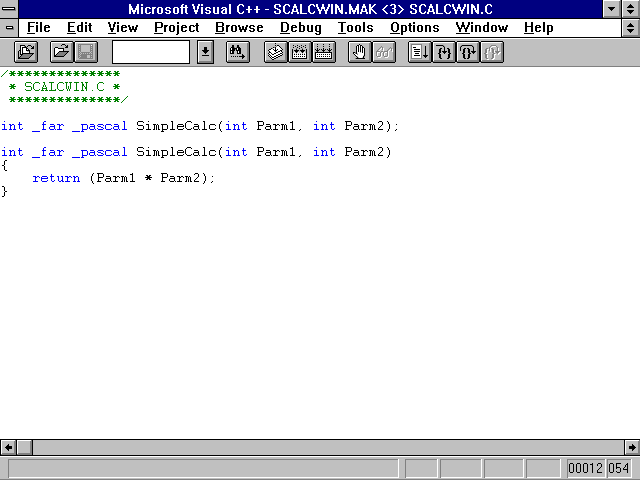Click the Open file folder icon

tap(61, 52)
